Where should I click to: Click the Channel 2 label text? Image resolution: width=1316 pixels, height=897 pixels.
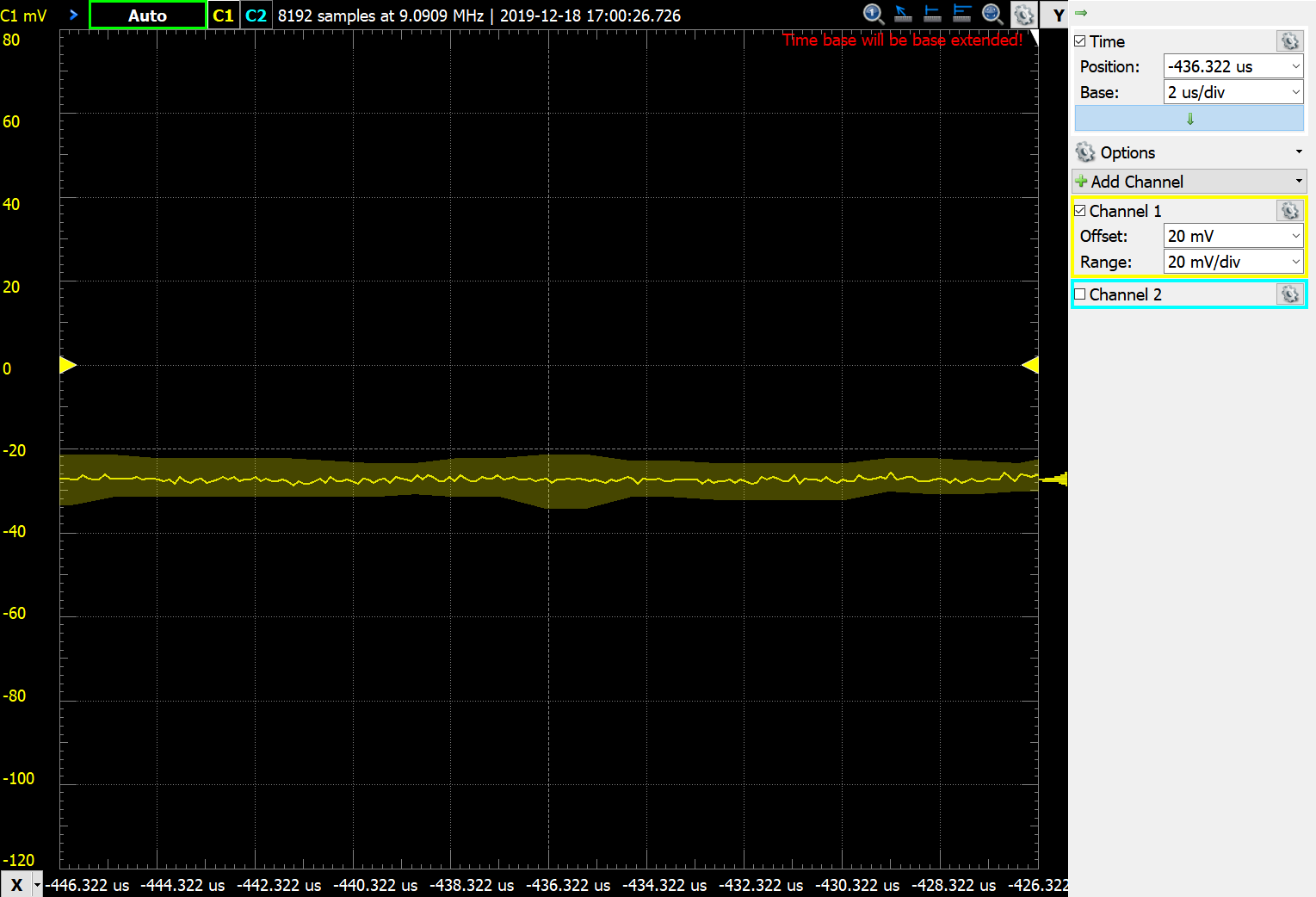pyautogui.click(x=1125, y=294)
